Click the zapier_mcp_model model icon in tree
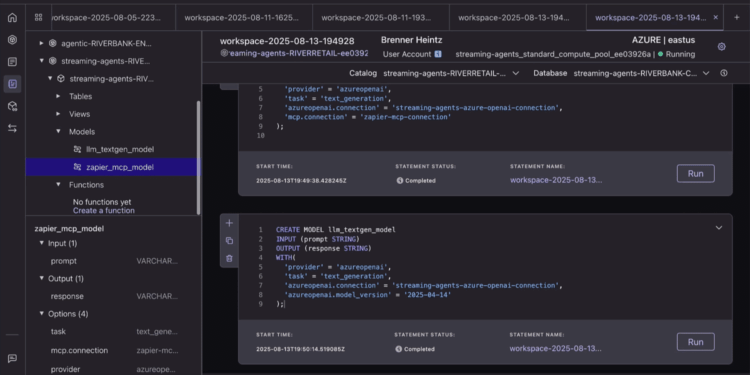Screen dimensions: 750x375 tap(77, 167)
